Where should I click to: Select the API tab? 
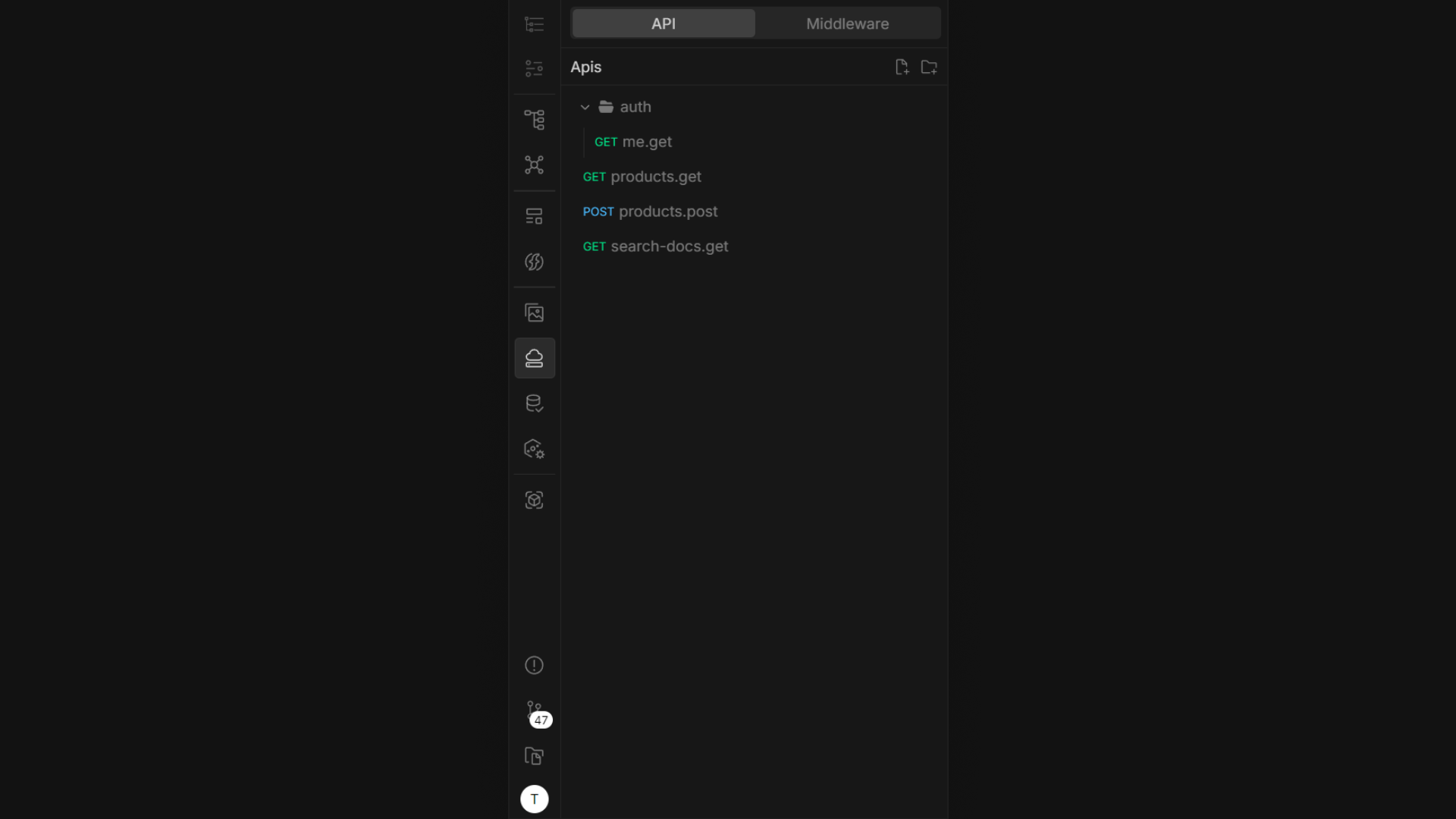(x=662, y=24)
